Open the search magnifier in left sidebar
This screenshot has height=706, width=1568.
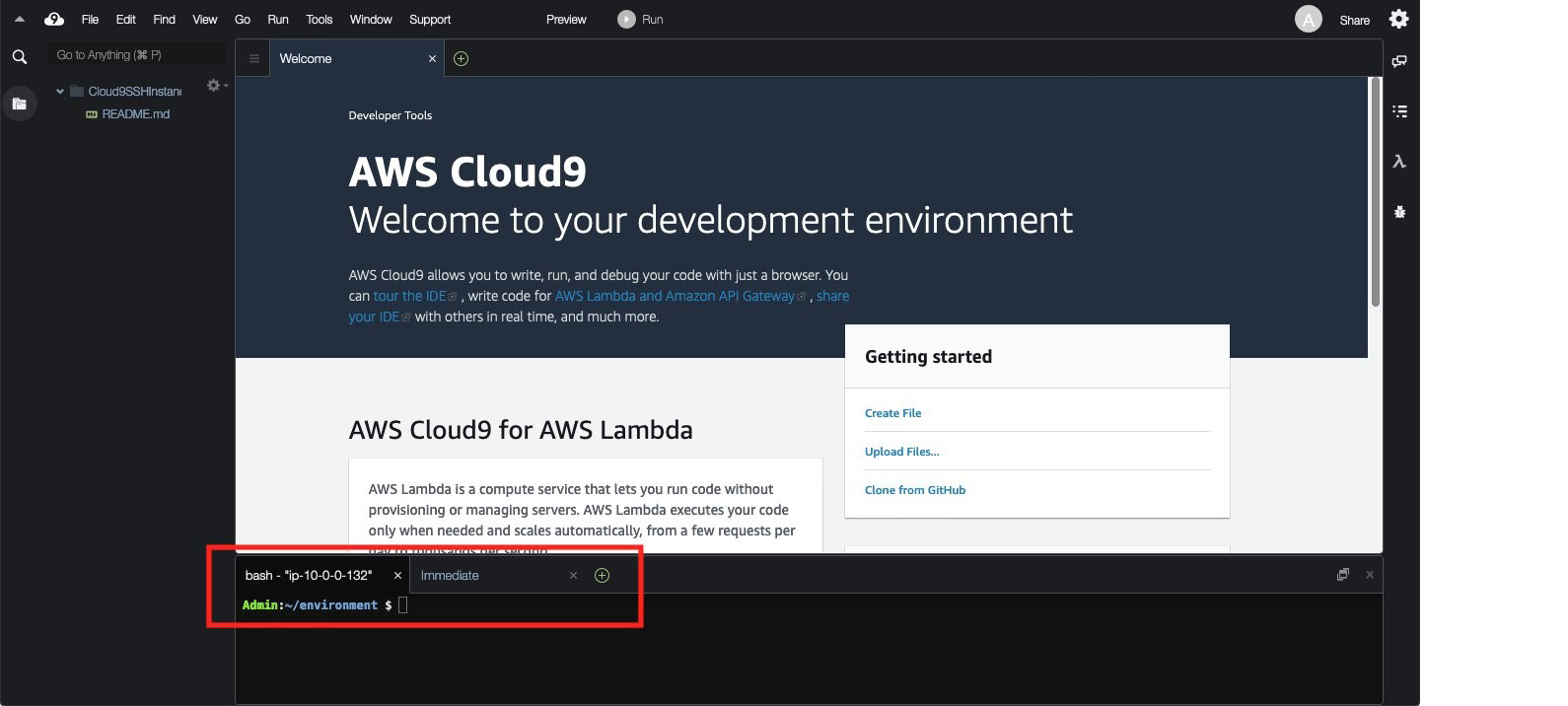click(19, 57)
